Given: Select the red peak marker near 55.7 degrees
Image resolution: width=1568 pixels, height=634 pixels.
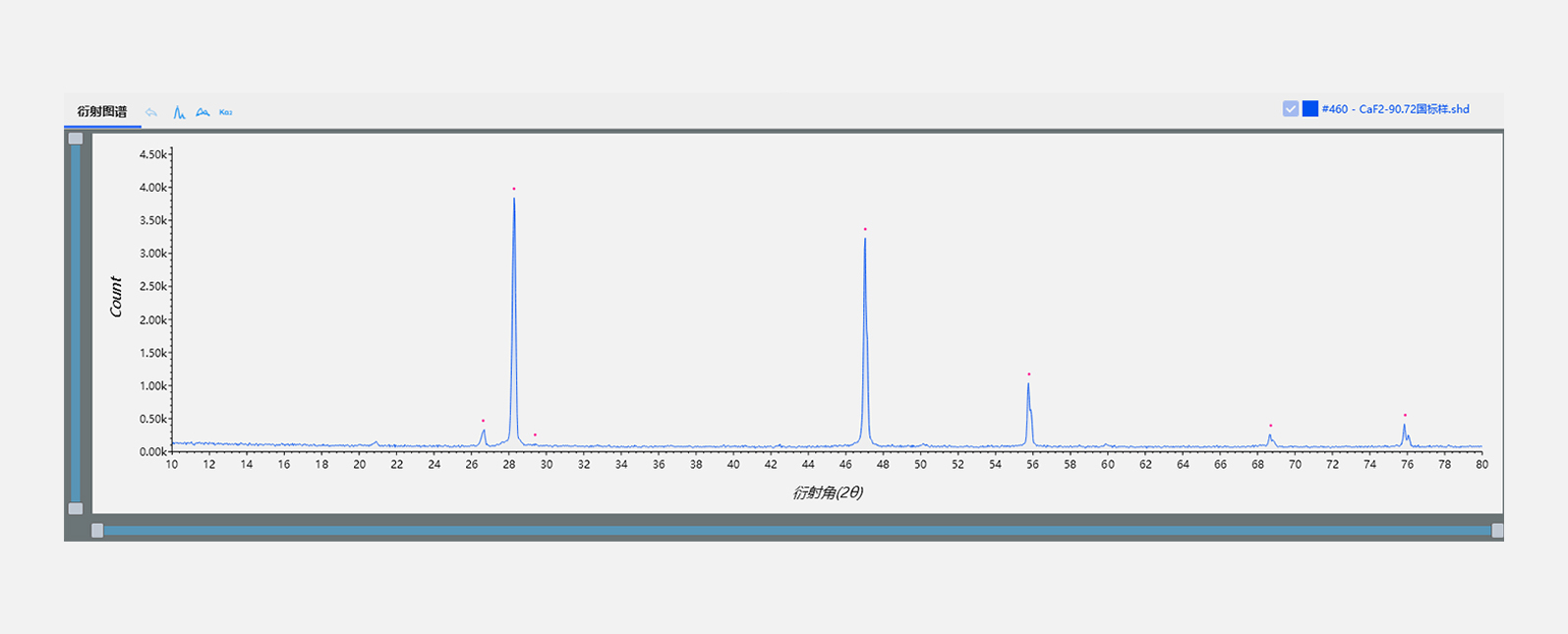Looking at the screenshot, I should coord(1029,375).
